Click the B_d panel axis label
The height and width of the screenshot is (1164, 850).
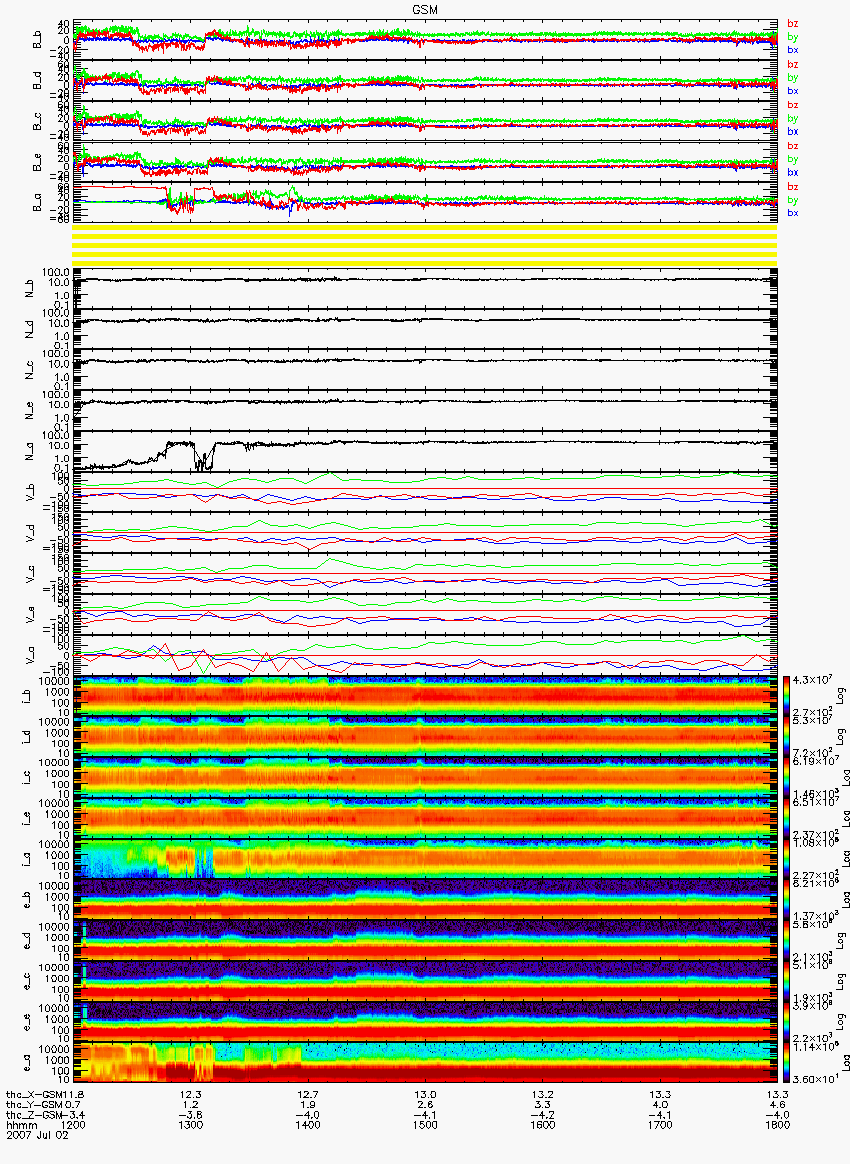pyautogui.click(x=37, y=81)
